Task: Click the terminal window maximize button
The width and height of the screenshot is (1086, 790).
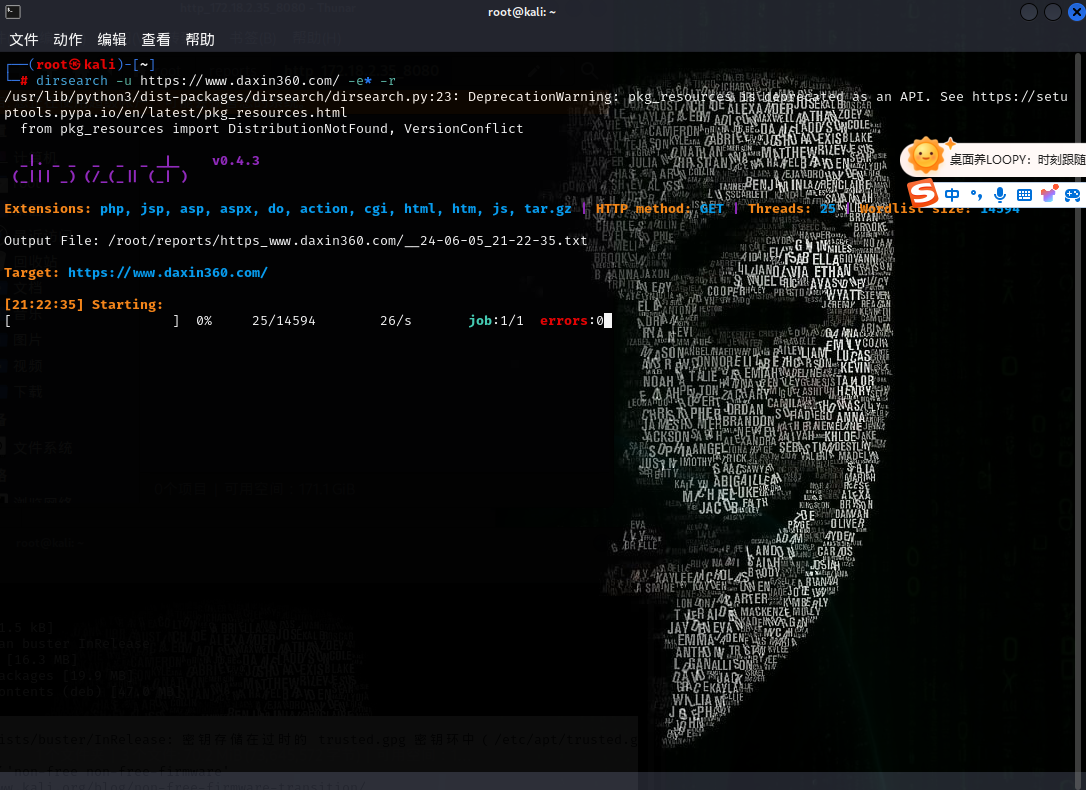Action: (x=1053, y=12)
